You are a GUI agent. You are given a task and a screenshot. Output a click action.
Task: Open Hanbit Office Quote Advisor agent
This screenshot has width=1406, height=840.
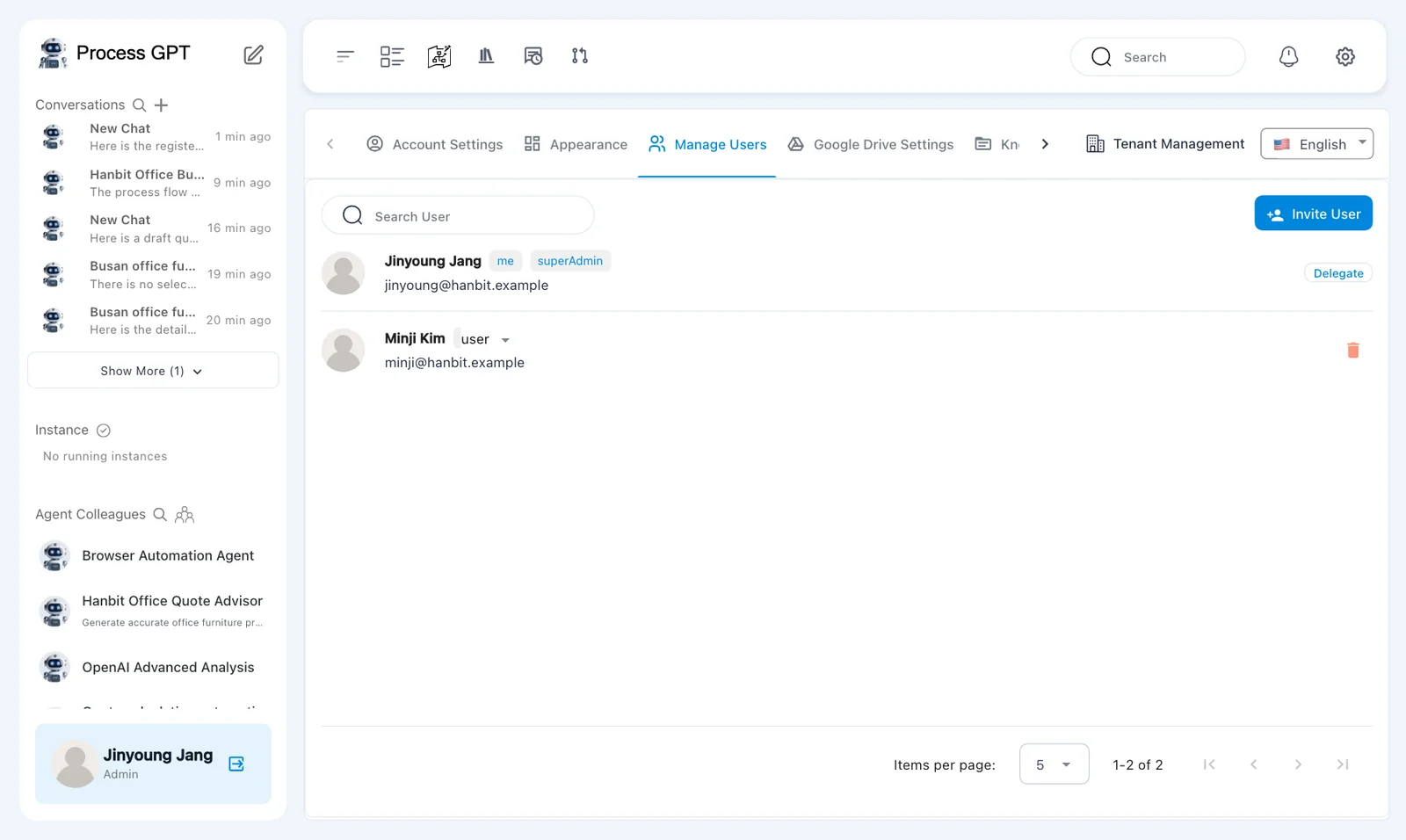153,611
